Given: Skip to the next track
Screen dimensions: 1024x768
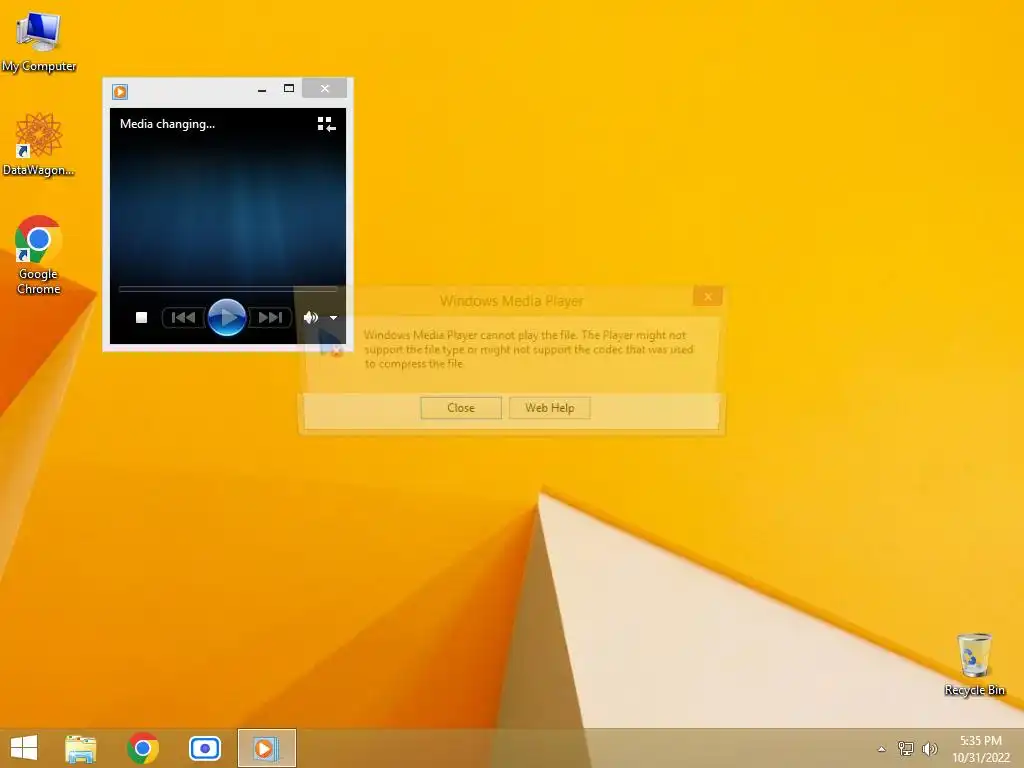Looking at the screenshot, I should pyautogui.click(x=270, y=317).
